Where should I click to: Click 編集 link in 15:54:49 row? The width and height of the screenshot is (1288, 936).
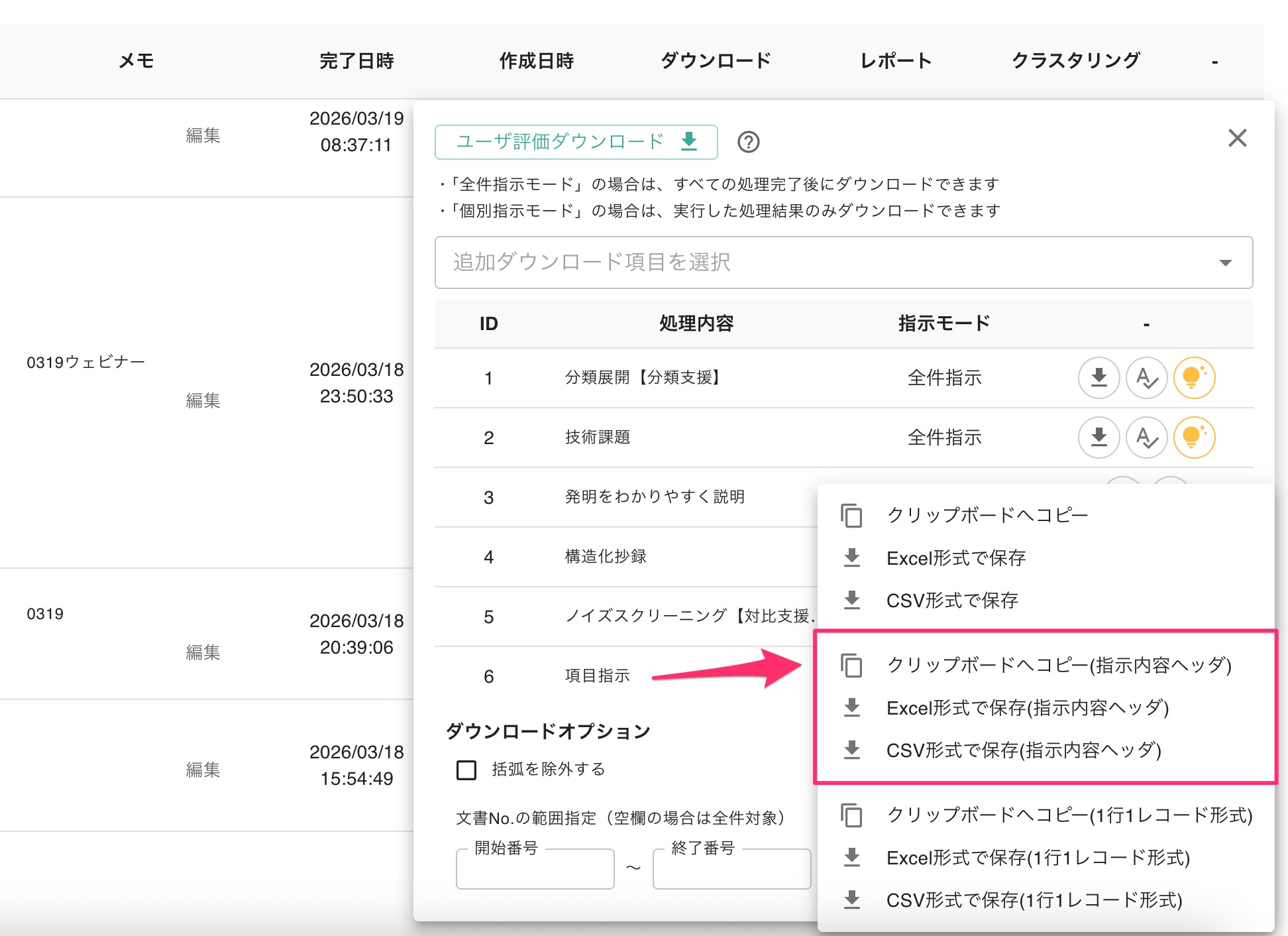[203, 770]
